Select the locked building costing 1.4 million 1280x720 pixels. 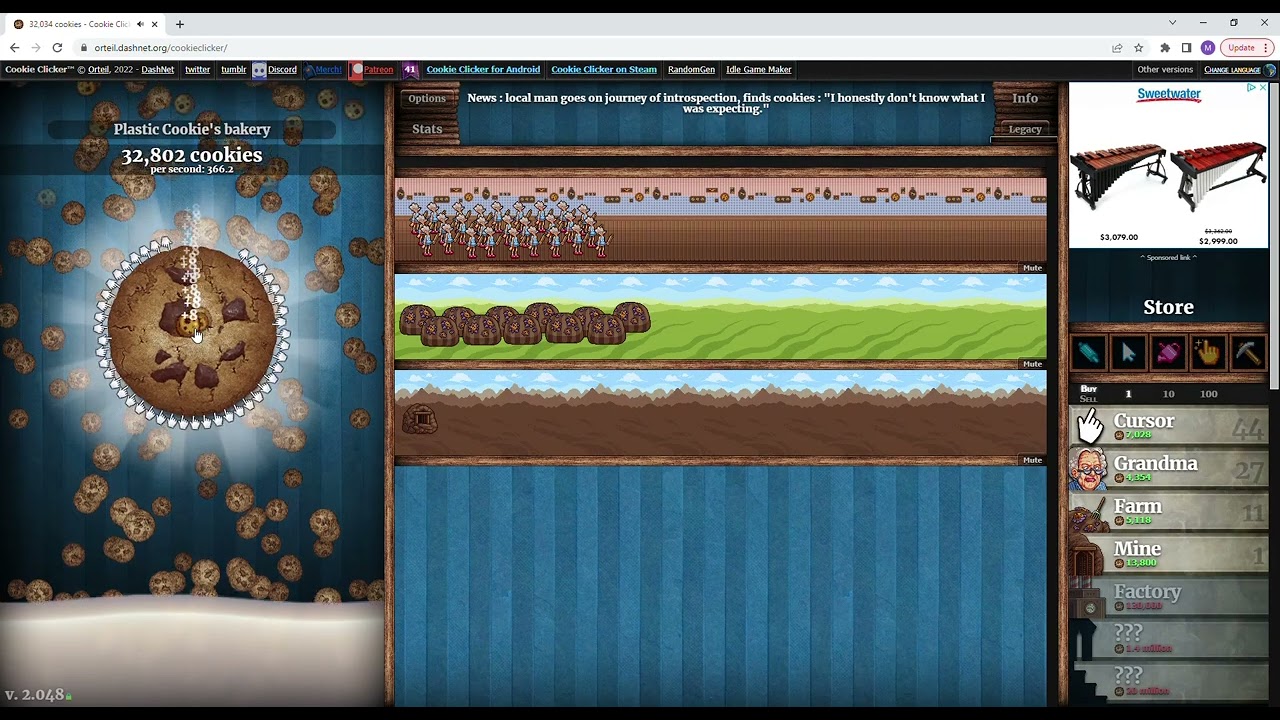tap(1169, 639)
